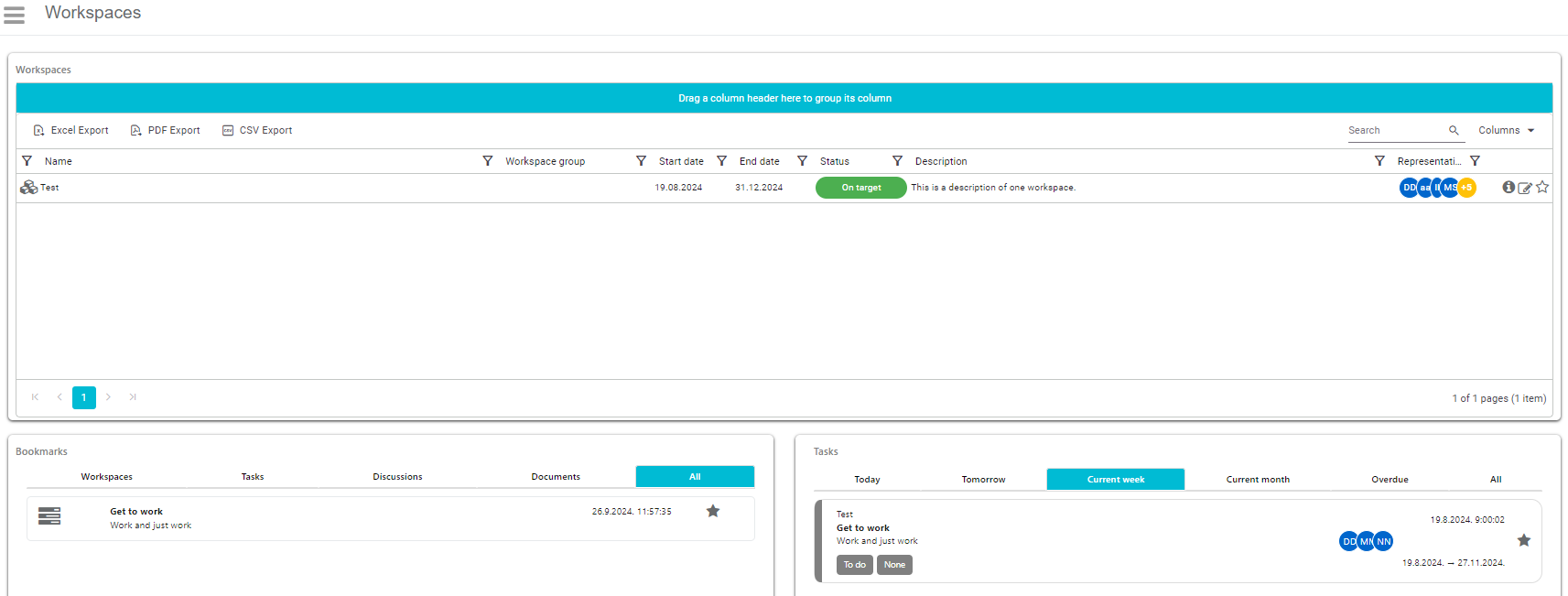Open the Workspace group column filter
The height and width of the screenshot is (596, 1568).
click(x=488, y=161)
